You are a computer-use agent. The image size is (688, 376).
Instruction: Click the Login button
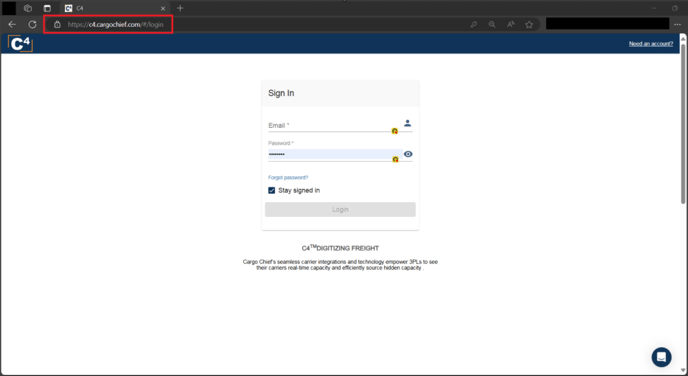point(340,209)
